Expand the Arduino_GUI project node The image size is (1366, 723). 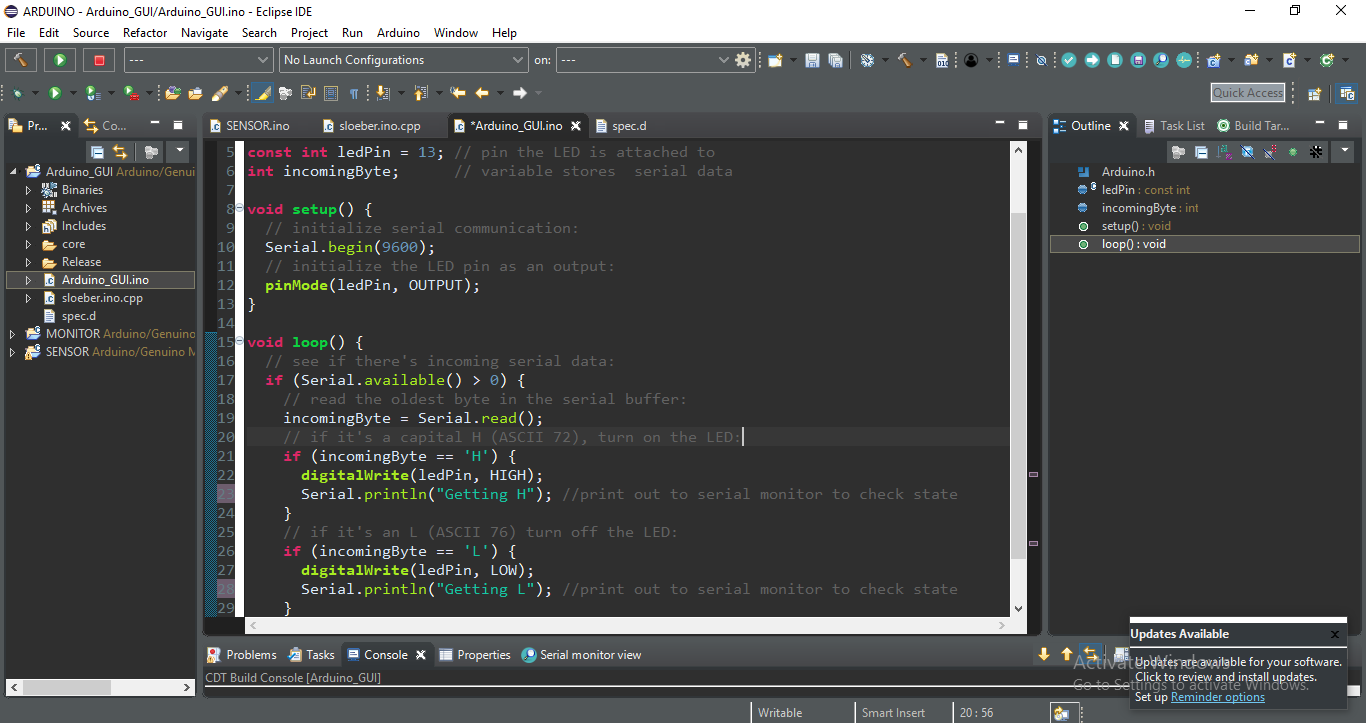click(x=14, y=171)
